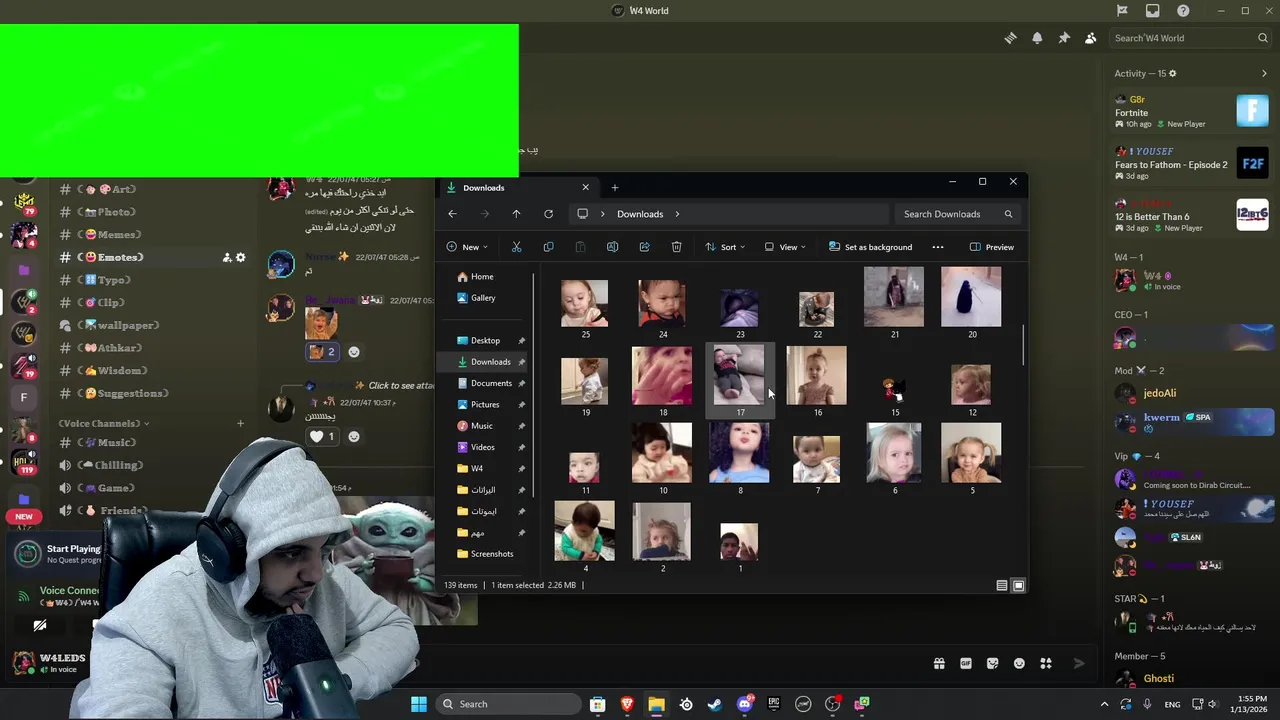The width and height of the screenshot is (1280, 720).
Task: Click the Search Downloads field
Action: pos(958,214)
